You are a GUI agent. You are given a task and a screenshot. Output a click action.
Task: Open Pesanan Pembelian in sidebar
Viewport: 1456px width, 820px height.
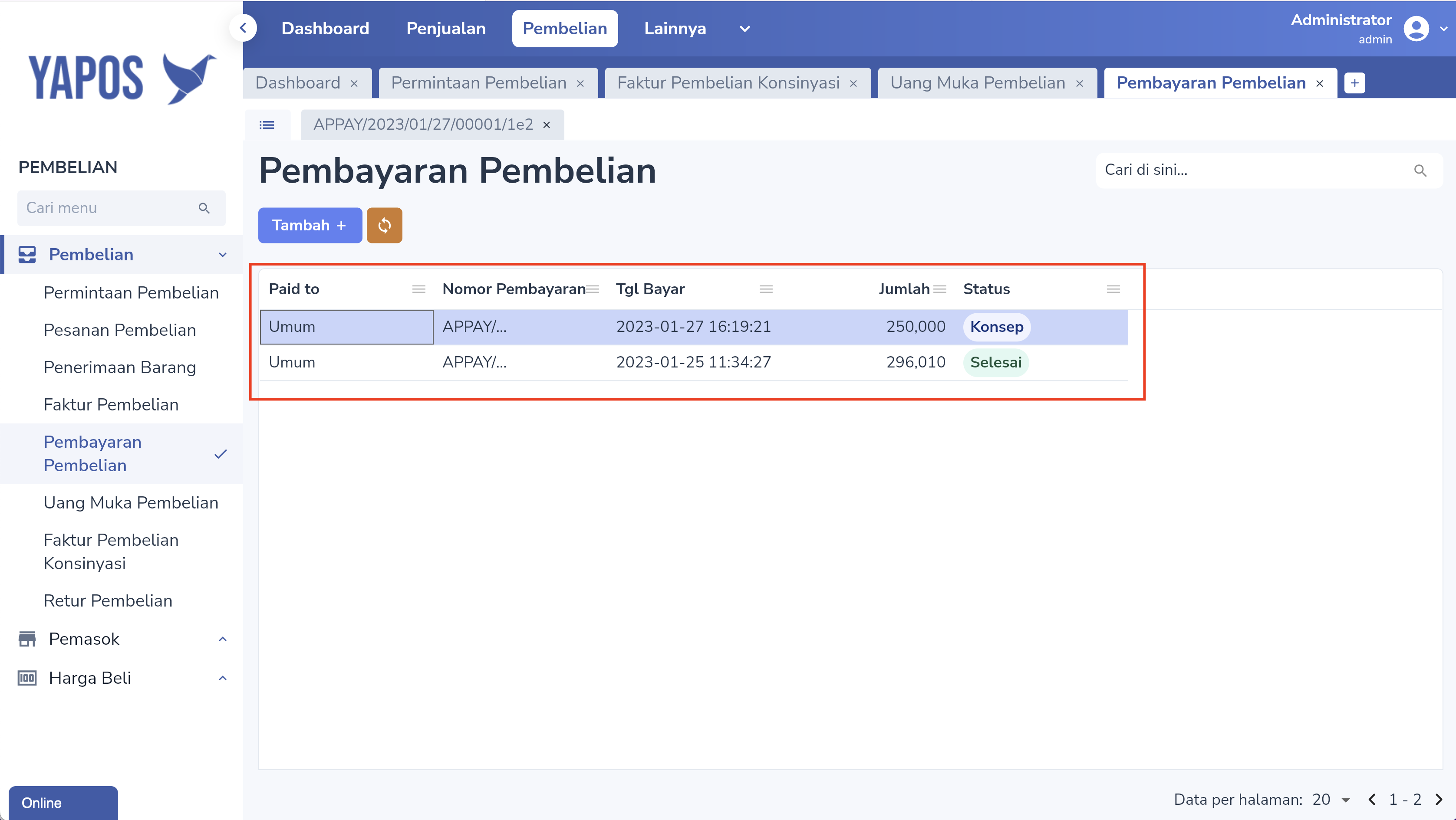coord(120,330)
